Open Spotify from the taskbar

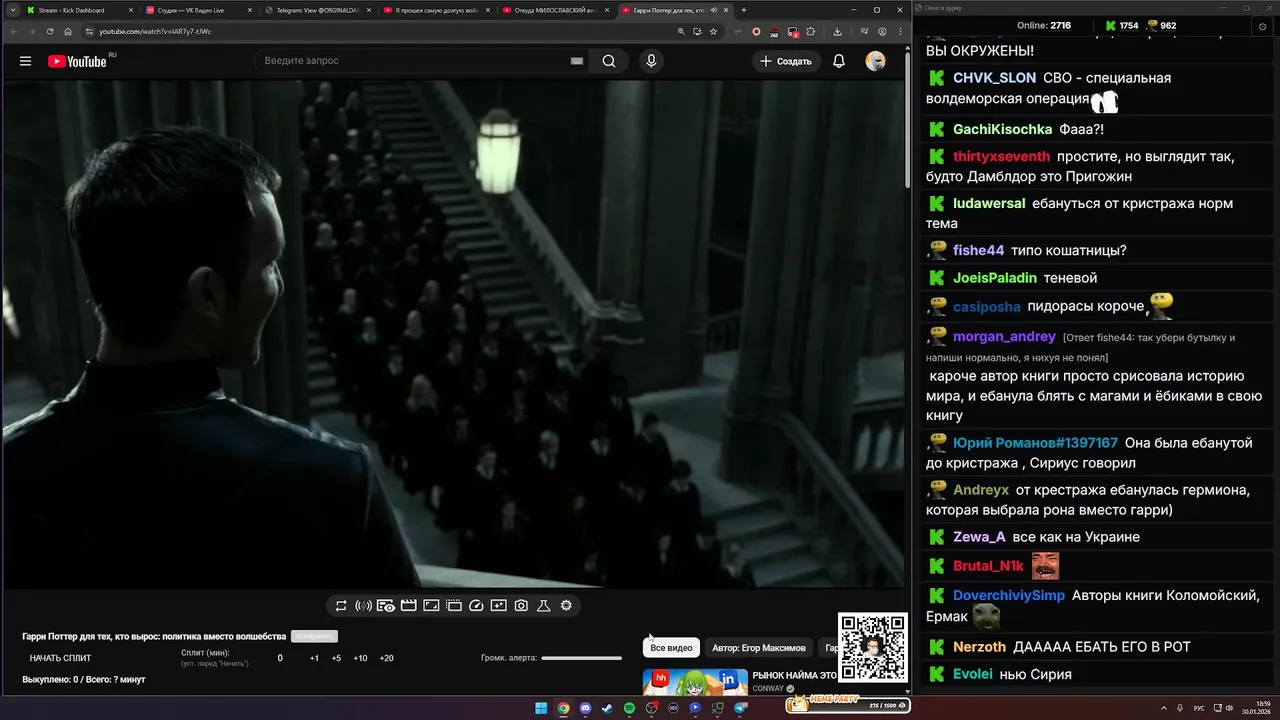629,708
